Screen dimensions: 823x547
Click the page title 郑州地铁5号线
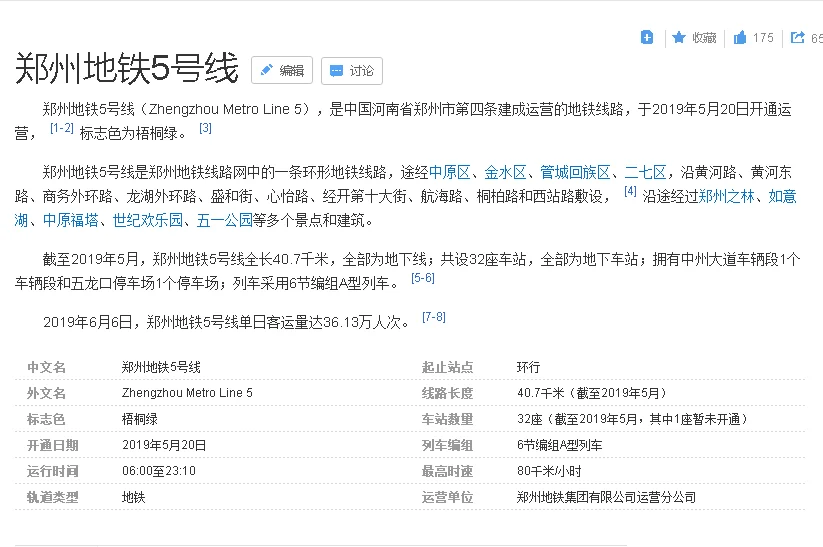(x=126, y=68)
